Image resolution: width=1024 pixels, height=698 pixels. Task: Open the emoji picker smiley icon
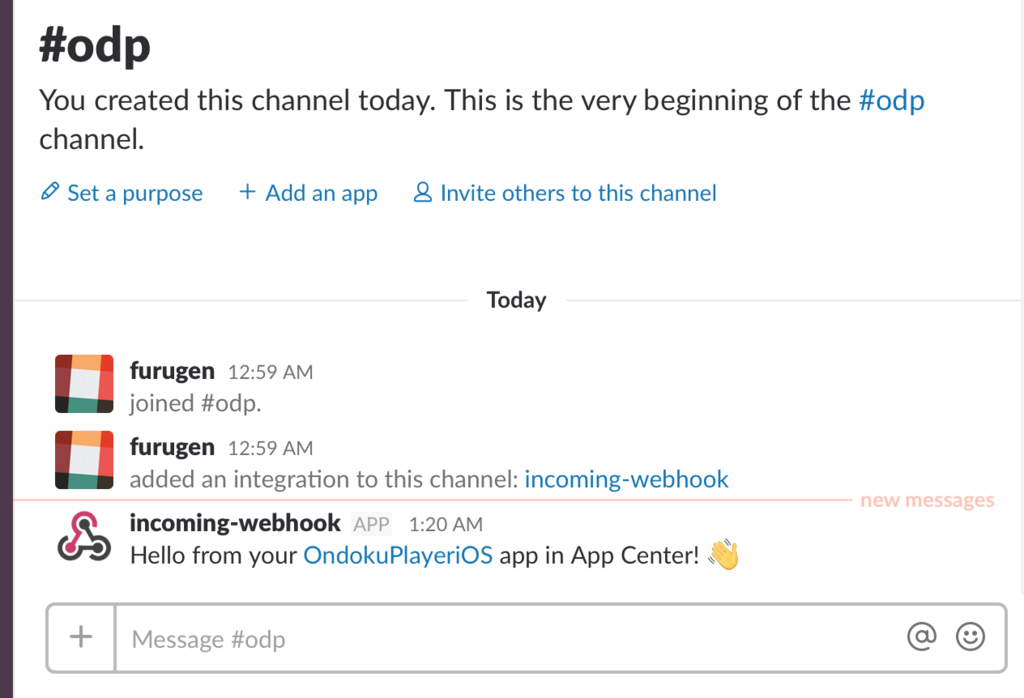(x=970, y=636)
